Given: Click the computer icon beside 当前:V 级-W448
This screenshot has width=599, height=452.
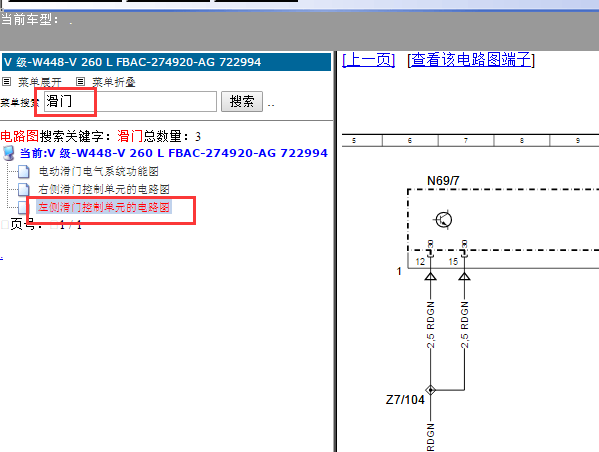Looking at the screenshot, I should tap(8, 153).
